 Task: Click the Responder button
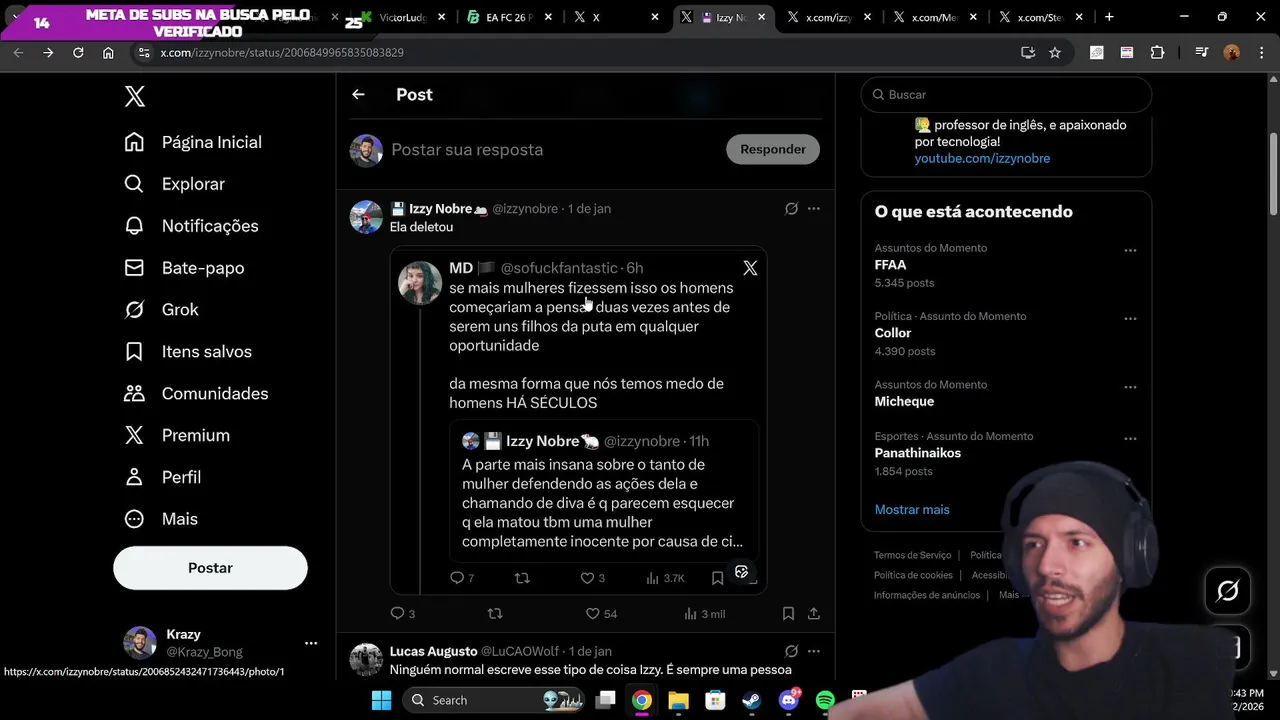click(x=773, y=149)
